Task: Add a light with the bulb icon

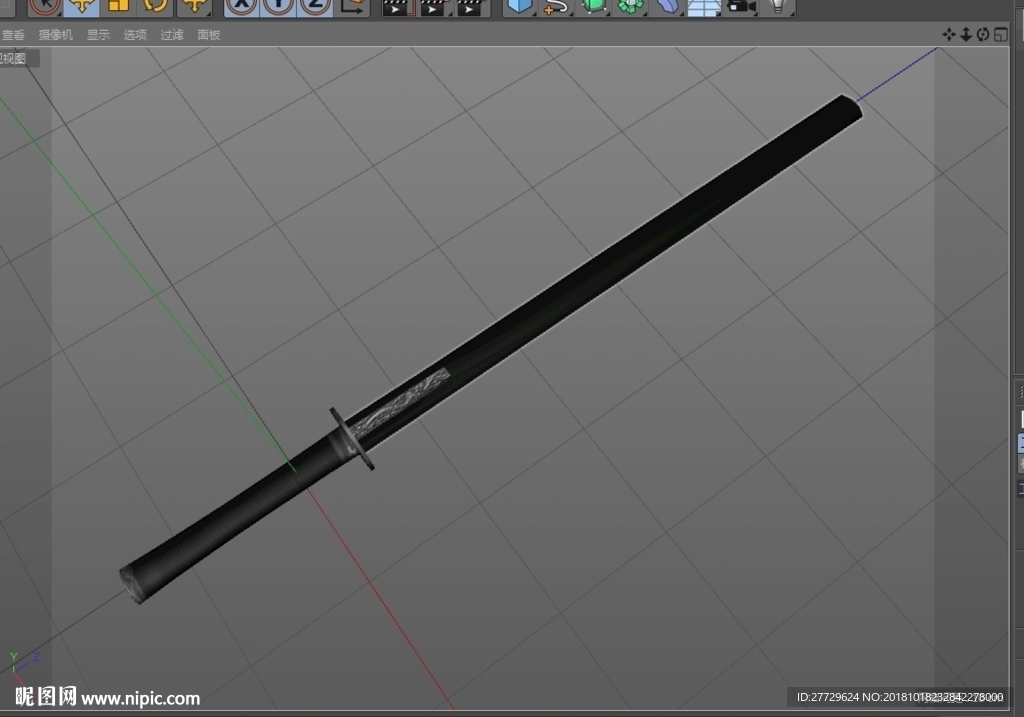Action: [778, 6]
